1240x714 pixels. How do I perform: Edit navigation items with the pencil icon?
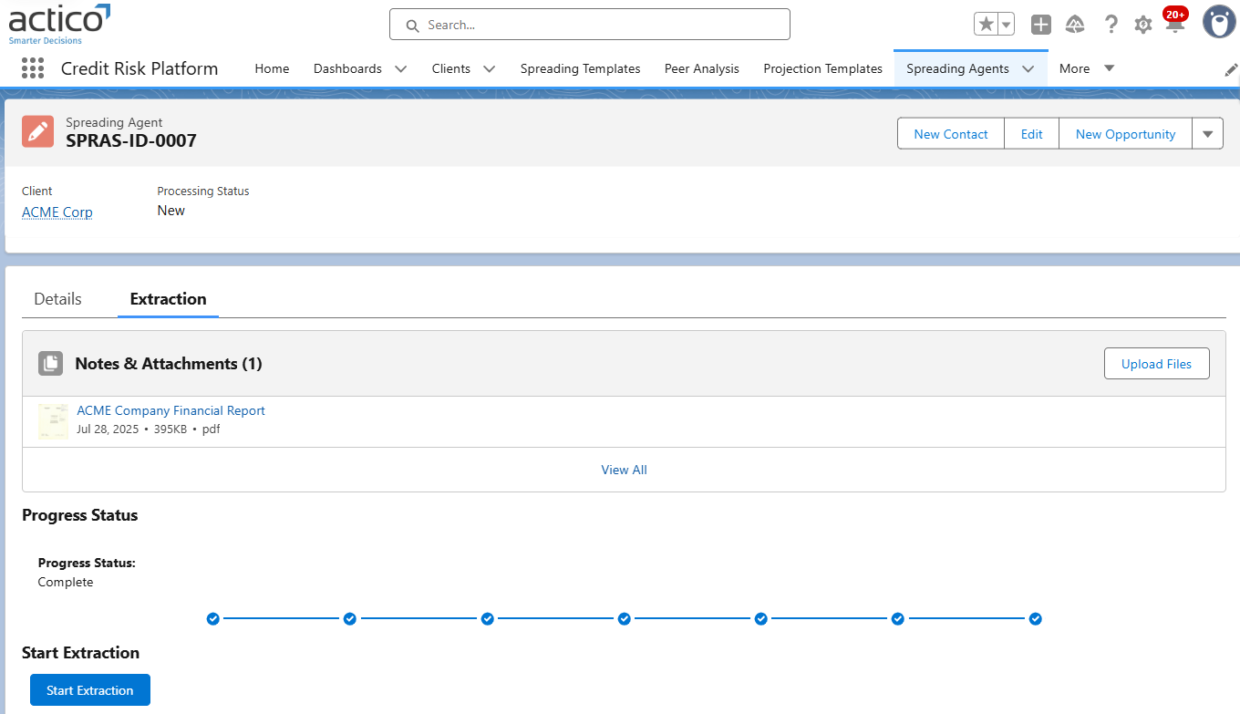(x=1232, y=68)
